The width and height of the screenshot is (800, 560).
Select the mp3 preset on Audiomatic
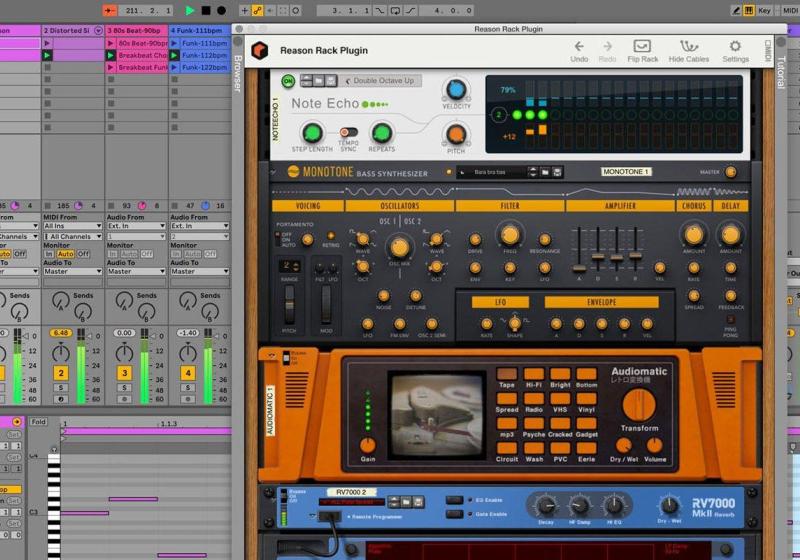507,423
